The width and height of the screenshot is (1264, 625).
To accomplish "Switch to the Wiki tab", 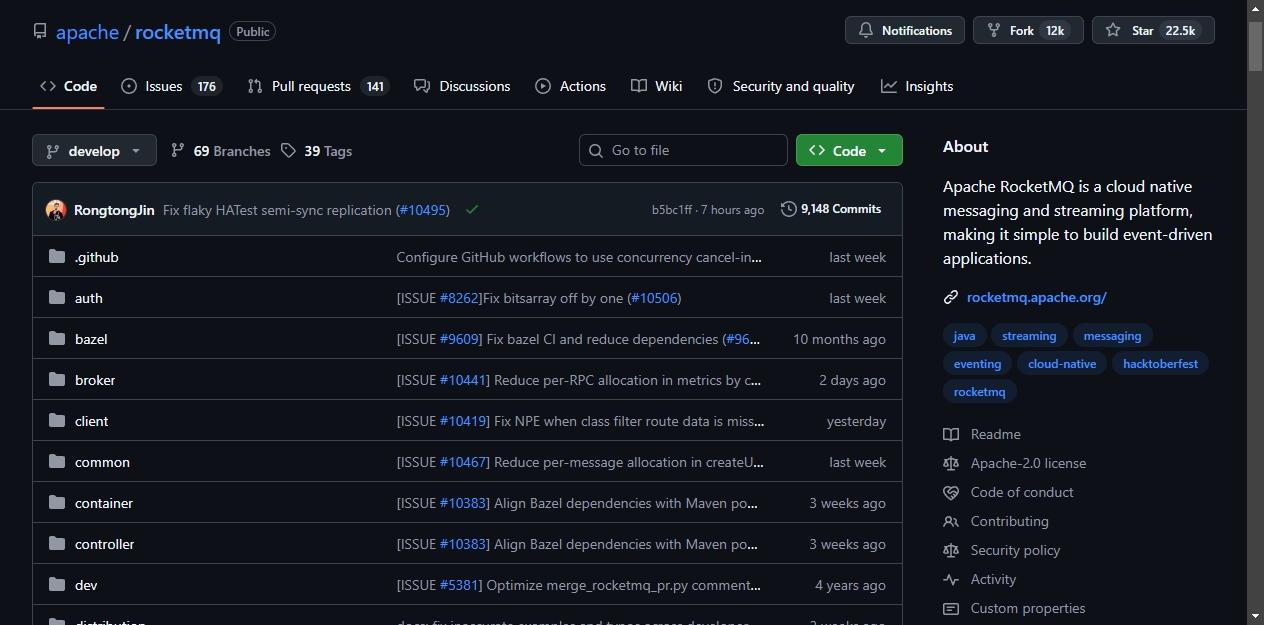I will (657, 86).
